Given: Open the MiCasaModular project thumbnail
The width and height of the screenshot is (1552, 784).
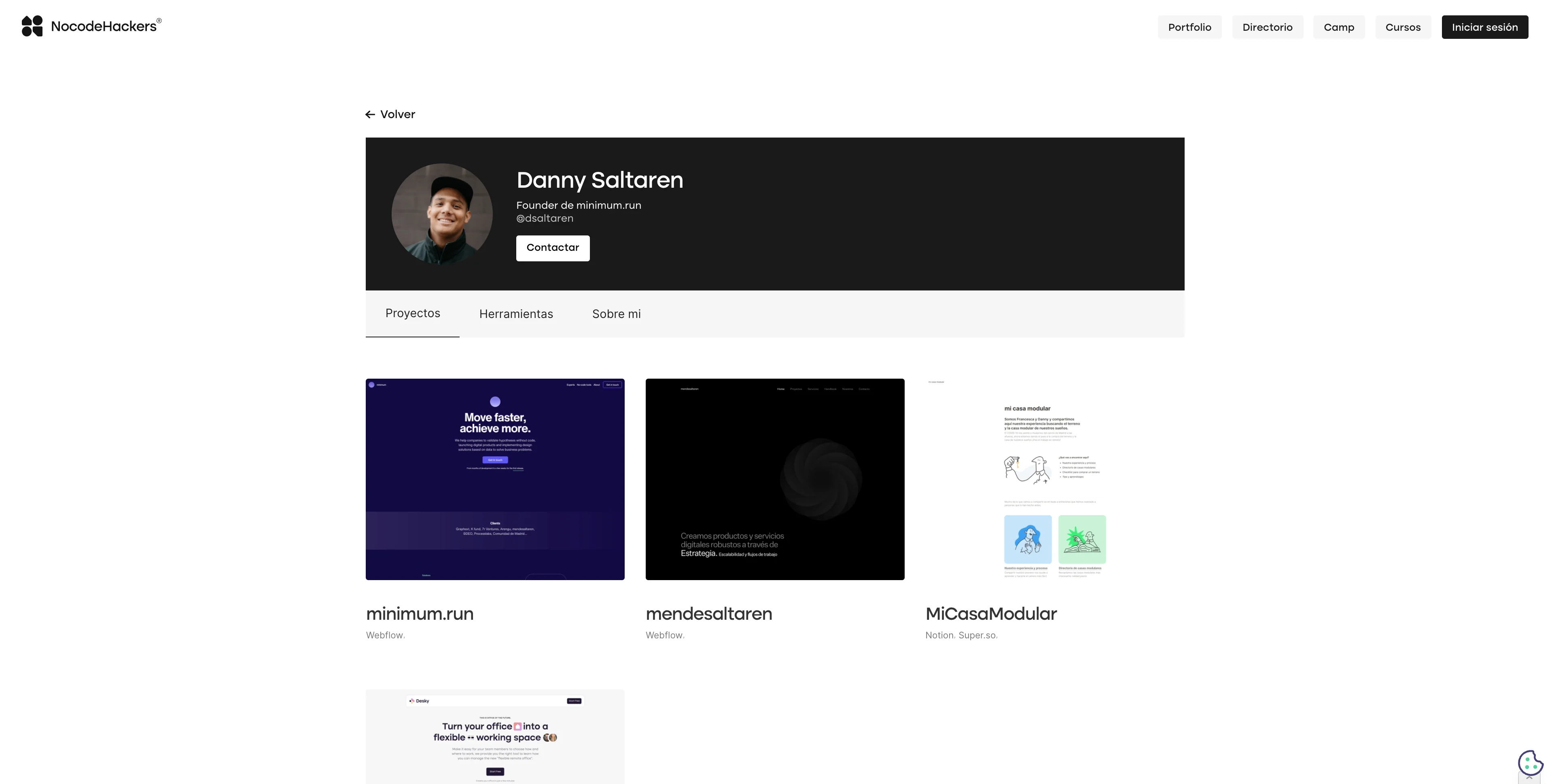Looking at the screenshot, I should pyautogui.click(x=1054, y=479).
